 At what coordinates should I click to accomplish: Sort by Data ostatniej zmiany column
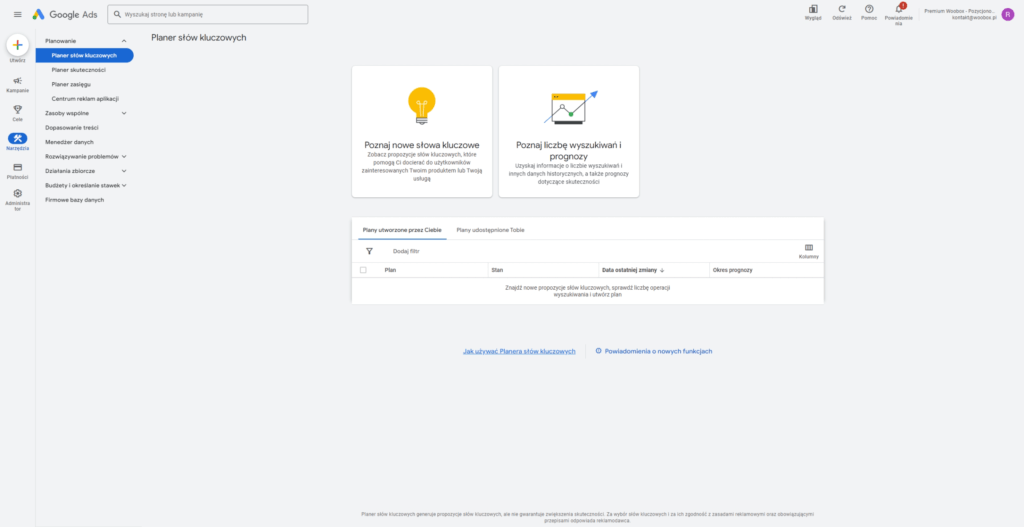point(632,270)
